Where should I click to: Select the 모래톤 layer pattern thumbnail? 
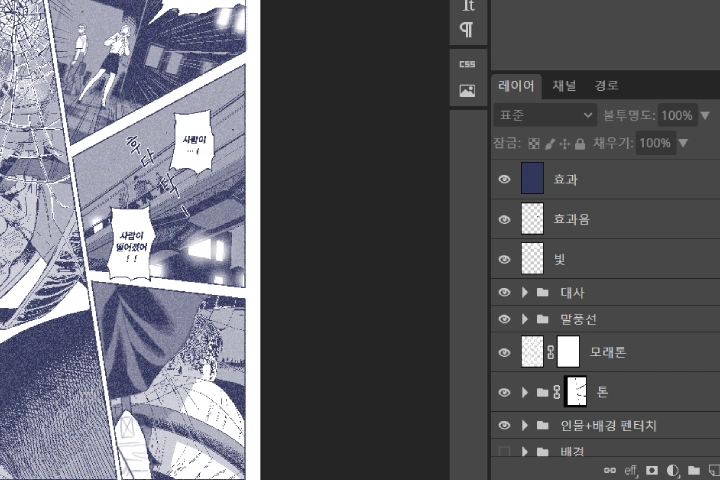click(x=533, y=352)
